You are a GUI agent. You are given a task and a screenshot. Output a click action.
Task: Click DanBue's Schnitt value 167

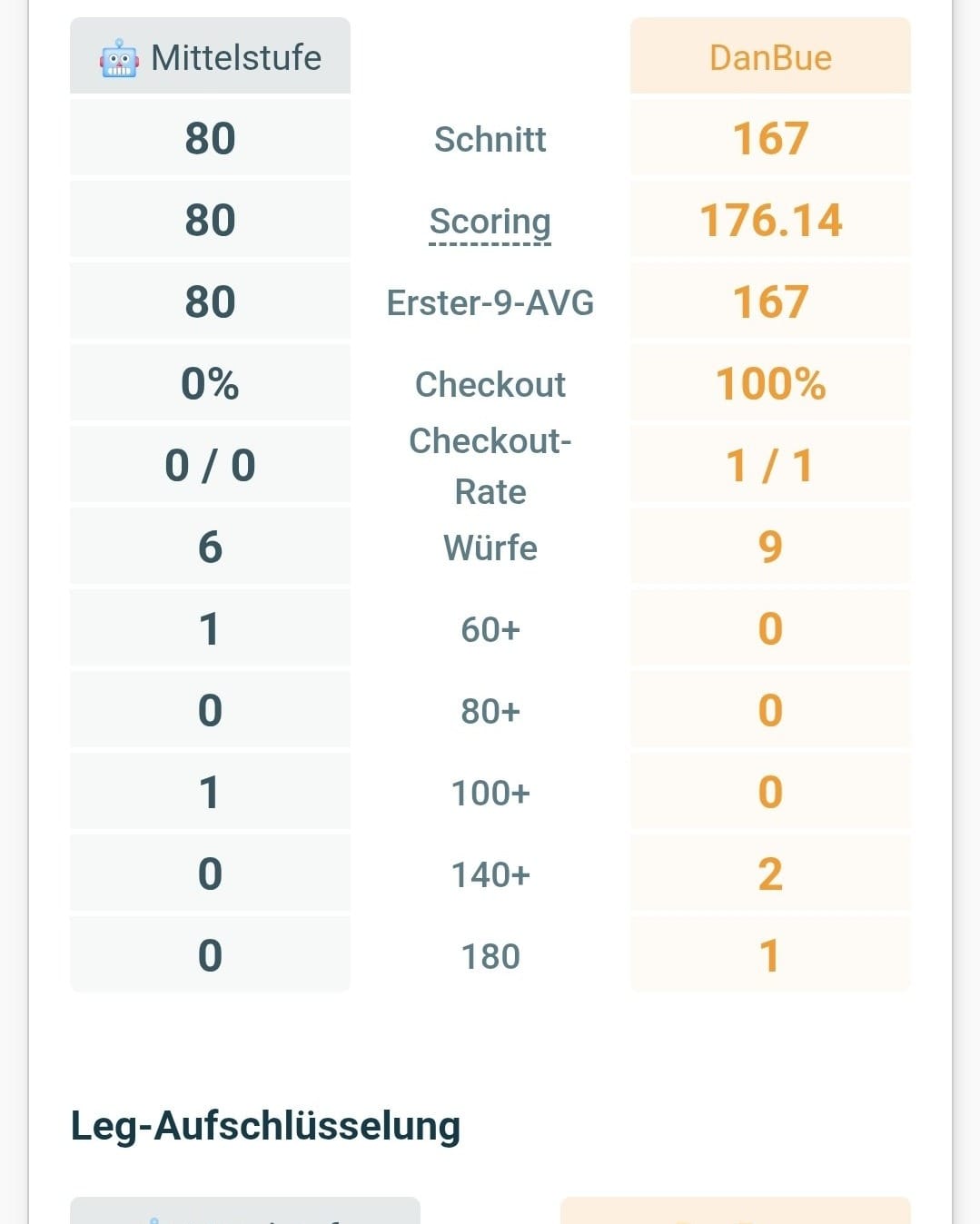click(x=770, y=138)
